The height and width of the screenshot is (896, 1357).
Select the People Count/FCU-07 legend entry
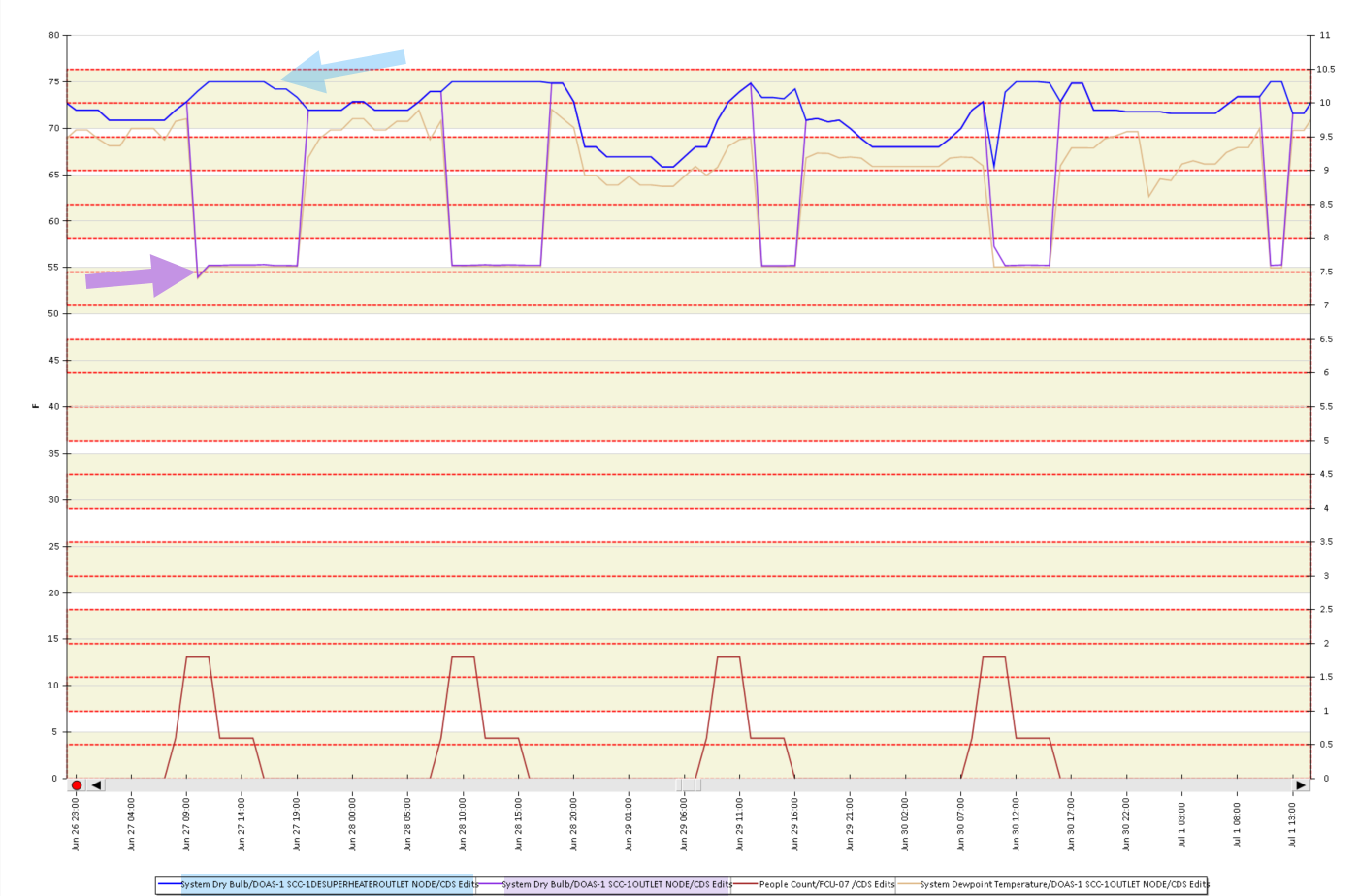(815, 884)
